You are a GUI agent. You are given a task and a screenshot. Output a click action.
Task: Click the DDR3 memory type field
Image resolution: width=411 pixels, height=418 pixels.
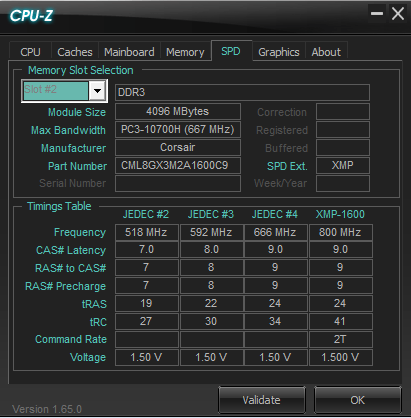(x=242, y=92)
